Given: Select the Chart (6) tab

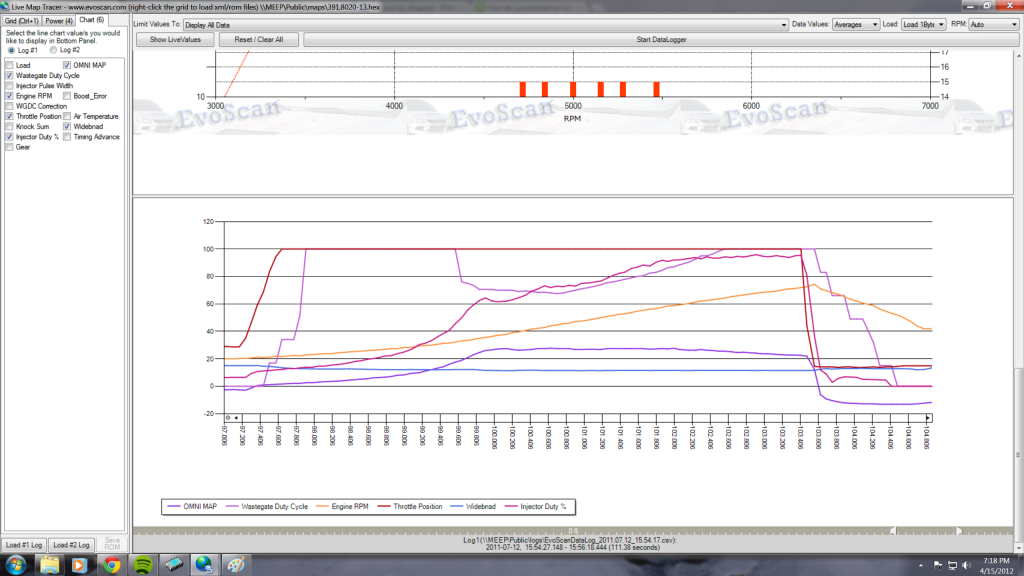Looking at the screenshot, I should 92,20.
